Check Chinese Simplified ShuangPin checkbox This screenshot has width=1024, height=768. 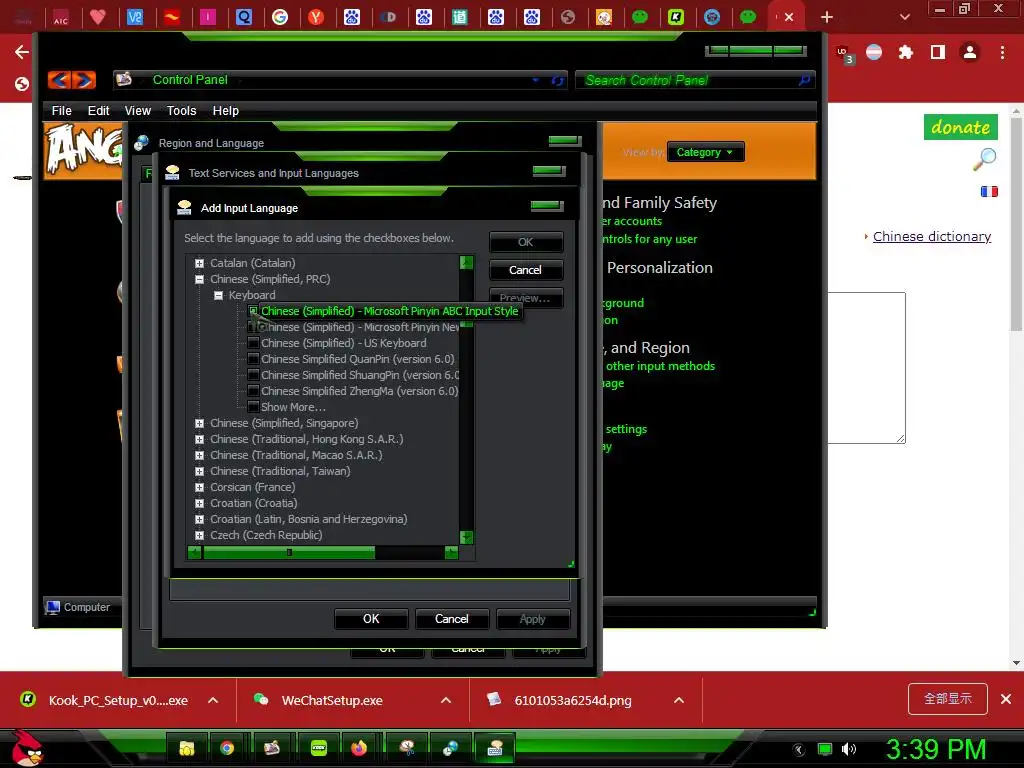(253, 375)
